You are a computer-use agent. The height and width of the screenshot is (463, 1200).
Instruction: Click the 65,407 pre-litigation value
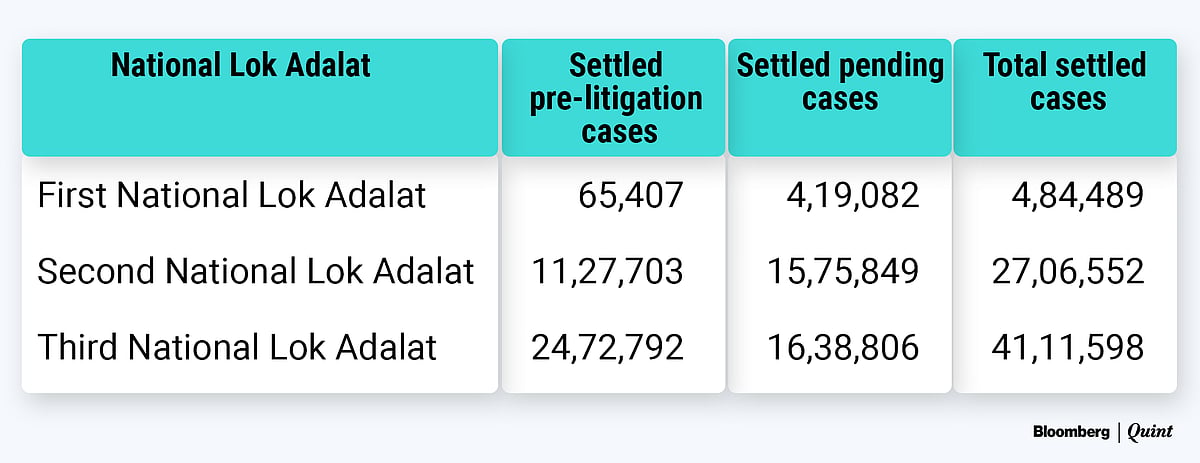click(x=630, y=195)
